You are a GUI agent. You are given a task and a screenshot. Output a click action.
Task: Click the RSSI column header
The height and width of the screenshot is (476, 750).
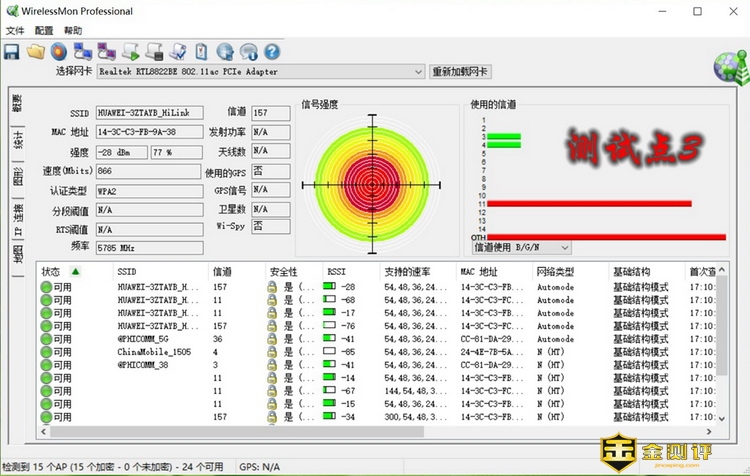click(x=336, y=271)
